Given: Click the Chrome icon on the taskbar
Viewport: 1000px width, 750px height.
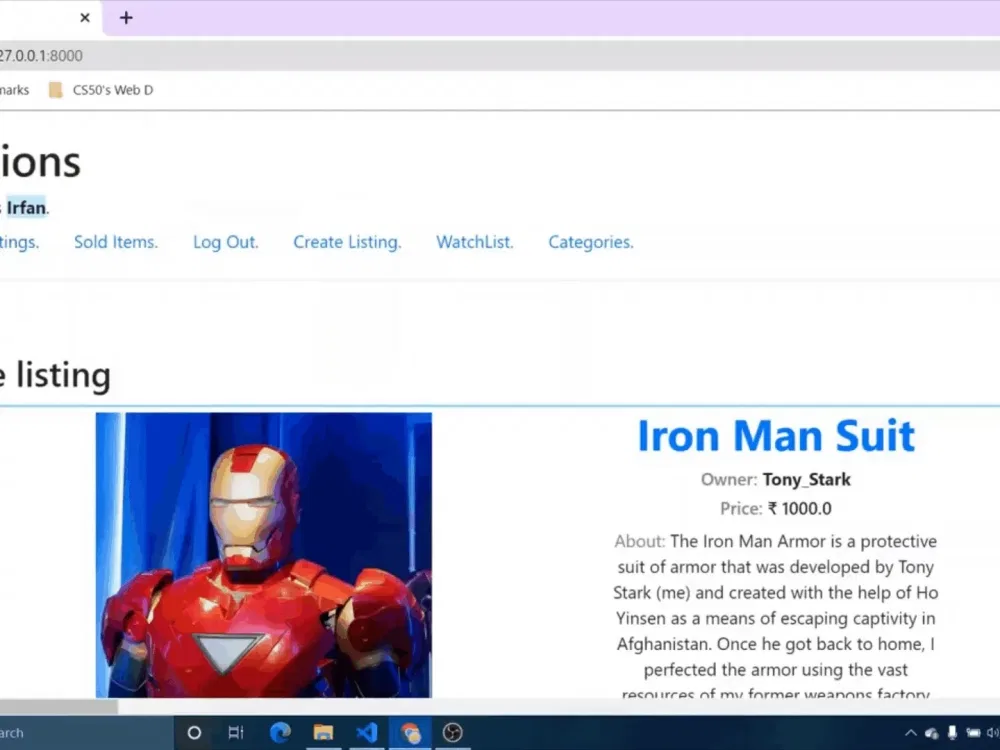Looking at the screenshot, I should 410,733.
